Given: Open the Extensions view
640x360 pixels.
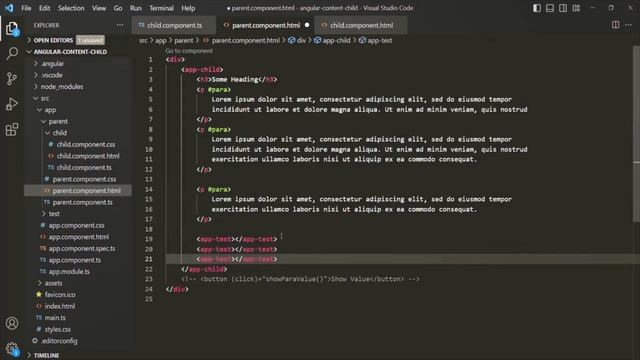Looking at the screenshot, I should coord(12,129).
